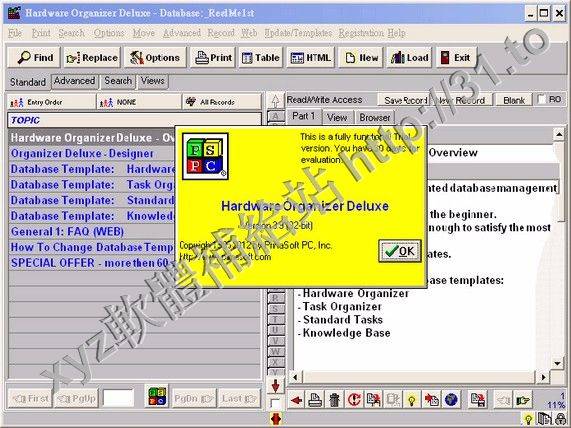
Task: Click the page number input field
Action: (x=118, y=398)
